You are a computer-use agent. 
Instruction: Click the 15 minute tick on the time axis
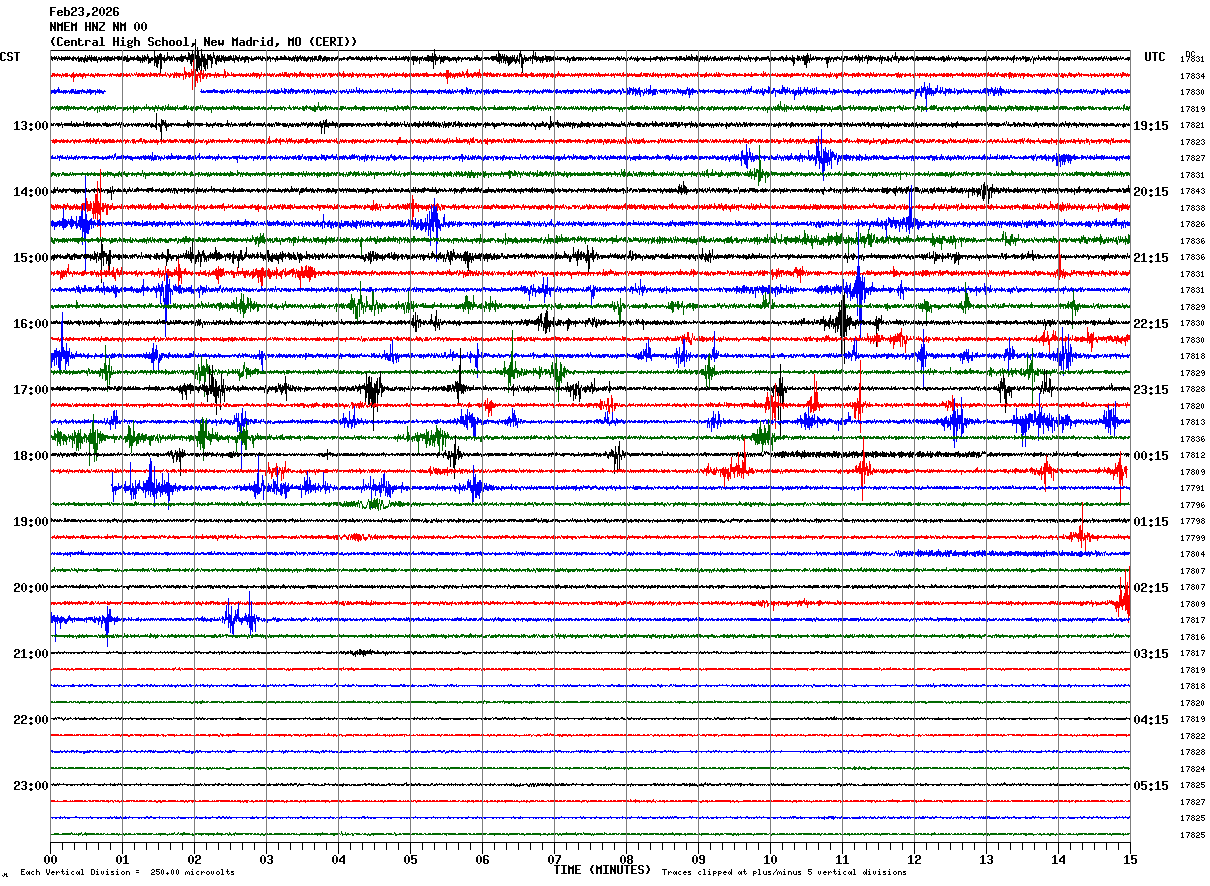coord(1129,859)
